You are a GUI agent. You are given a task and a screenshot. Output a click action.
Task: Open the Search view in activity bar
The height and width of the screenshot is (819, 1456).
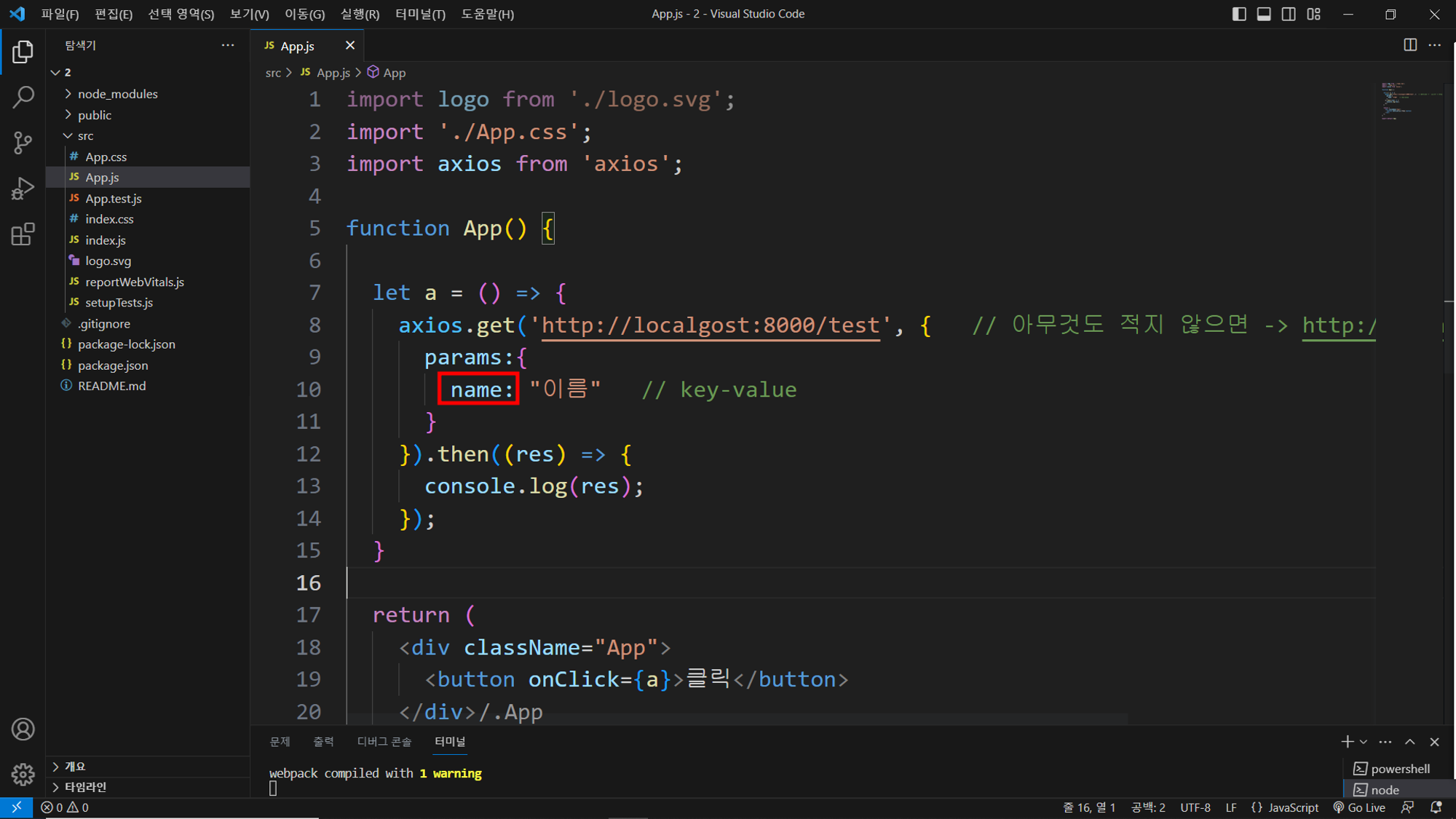23,97
